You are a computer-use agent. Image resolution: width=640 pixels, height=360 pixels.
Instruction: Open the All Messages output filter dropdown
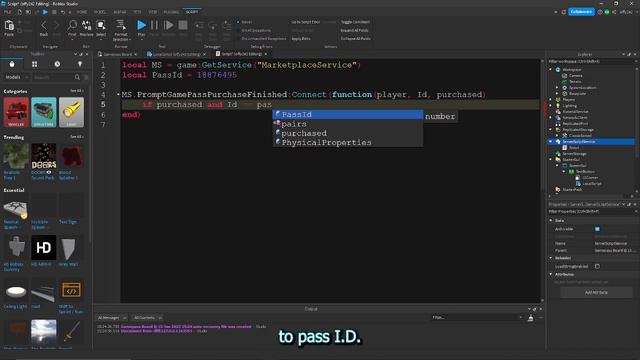(112, 318)
